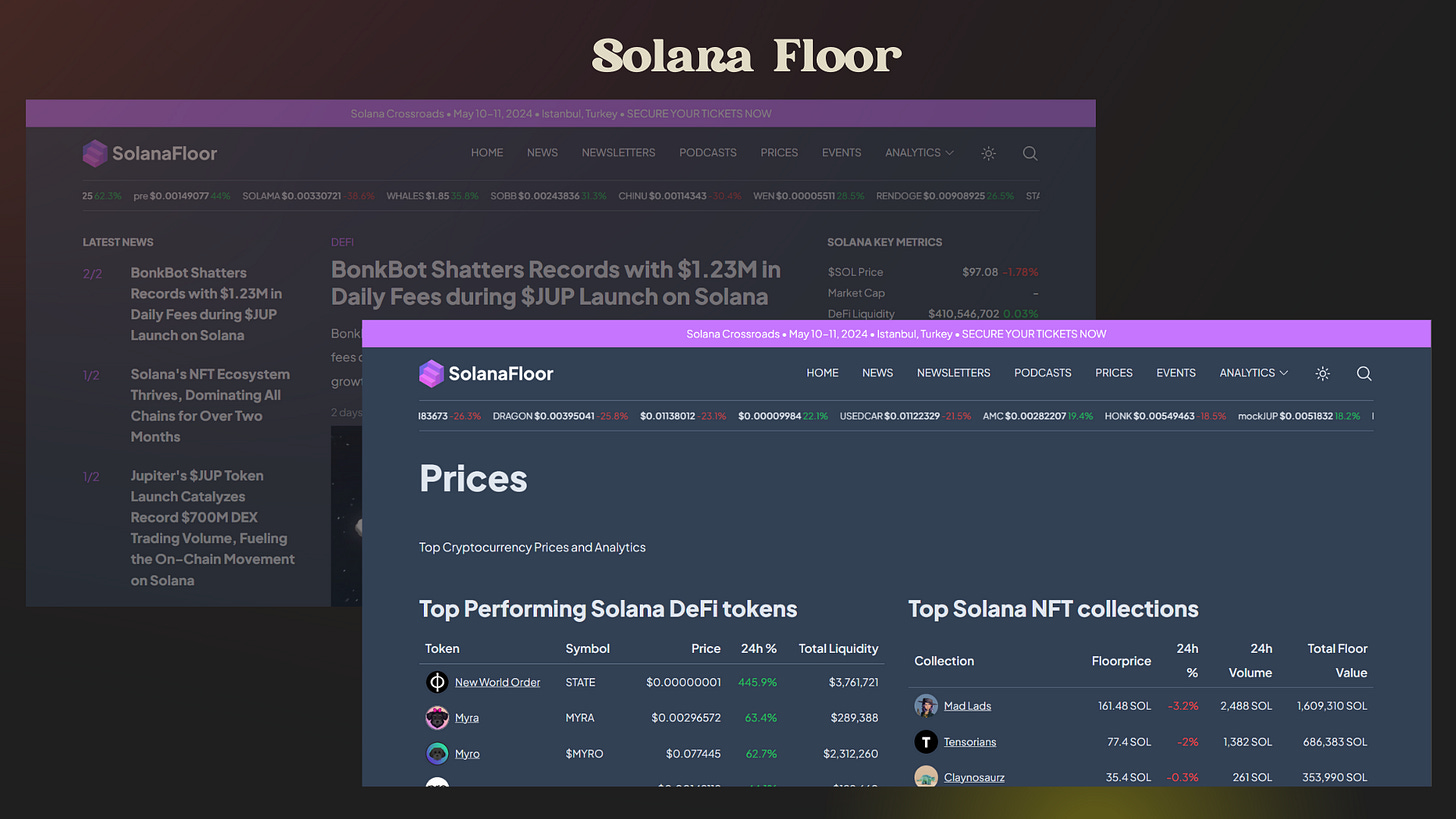This screenshot has width=1456, height=819.
Task: Toggle light mode sun icon in Prices window
Action: click(1323, 373)
